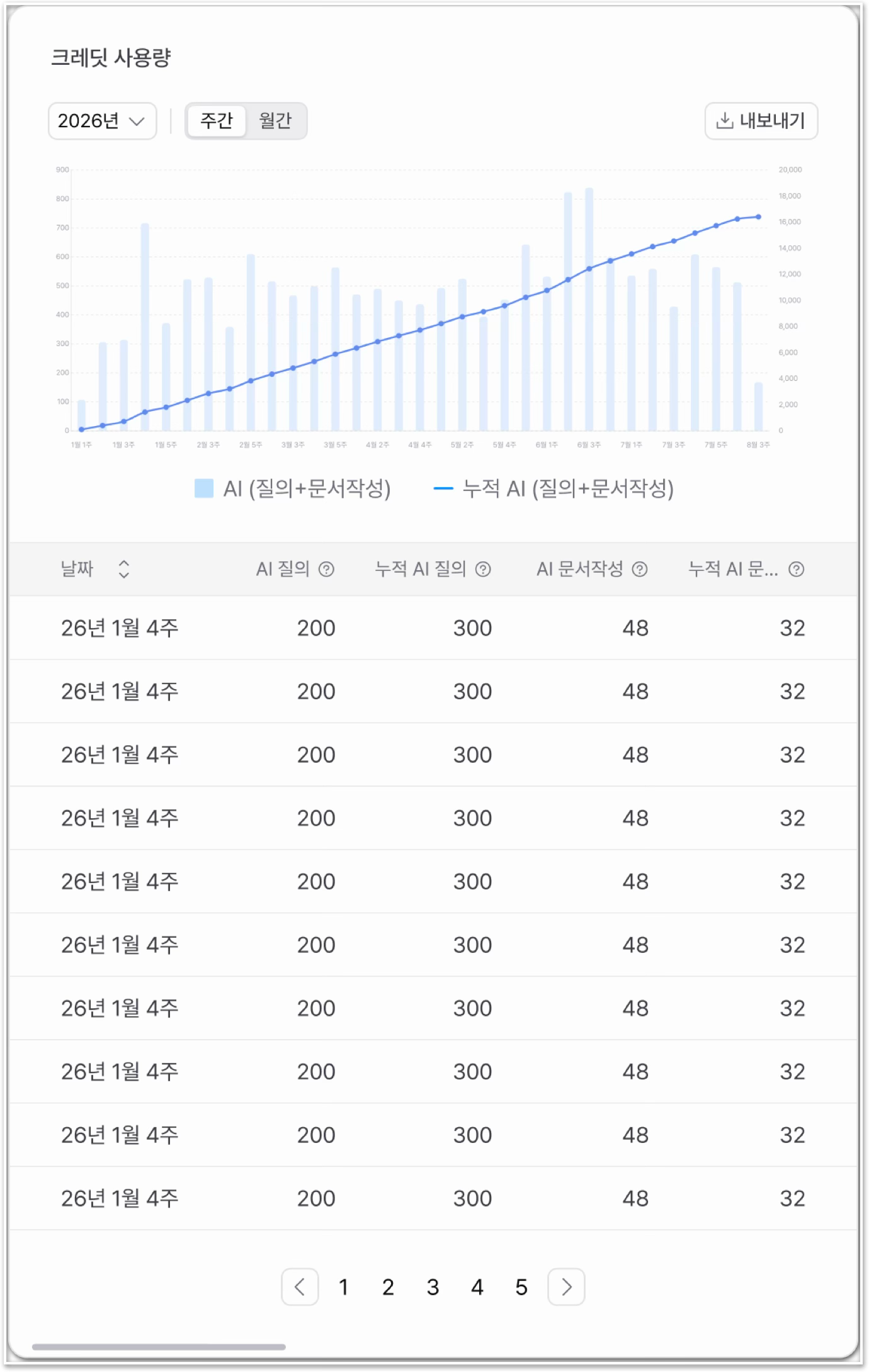Click the help icon beside 누적 AI 질의

483,569
